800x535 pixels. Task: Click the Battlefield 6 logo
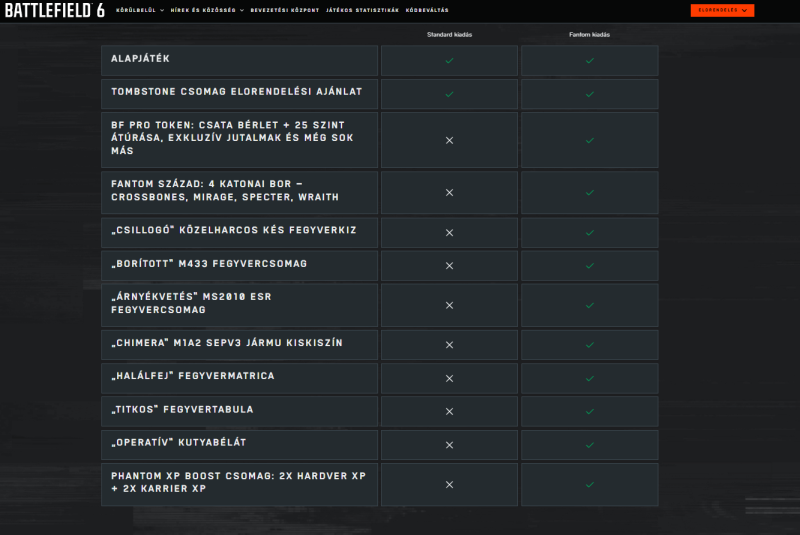pyautogui.click(x=55, y=10)
